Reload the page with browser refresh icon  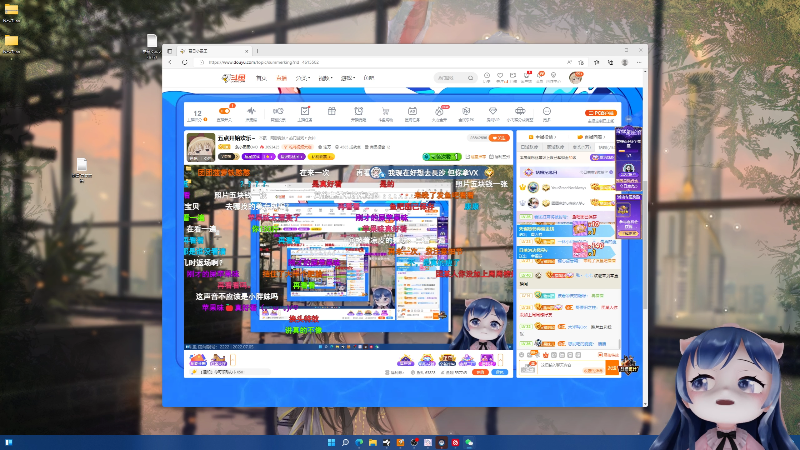click(x=185, y=62)
